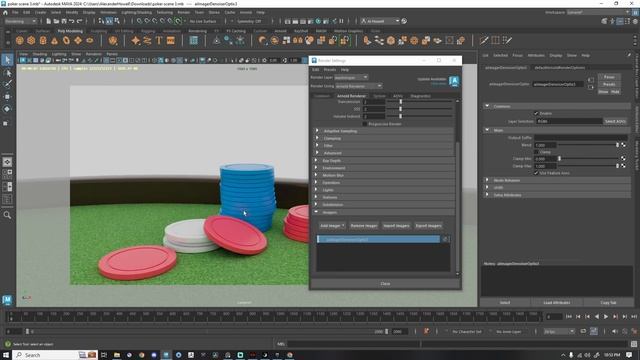Toggle the Progressive Render checkbox
The width and height of the screenshot is (640, 360).
365,124
